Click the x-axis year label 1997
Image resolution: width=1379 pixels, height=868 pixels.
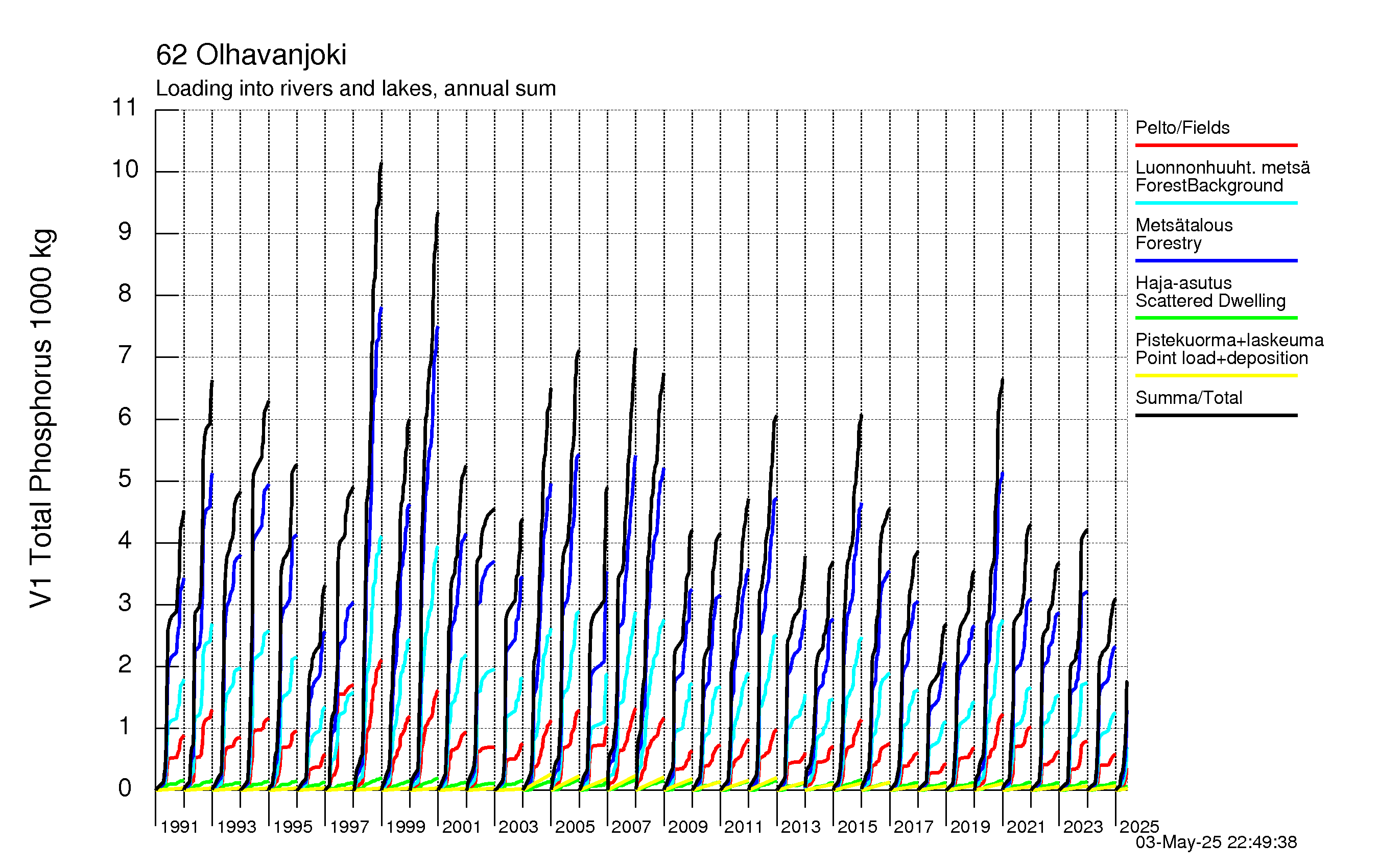click(x=349, y=827)
